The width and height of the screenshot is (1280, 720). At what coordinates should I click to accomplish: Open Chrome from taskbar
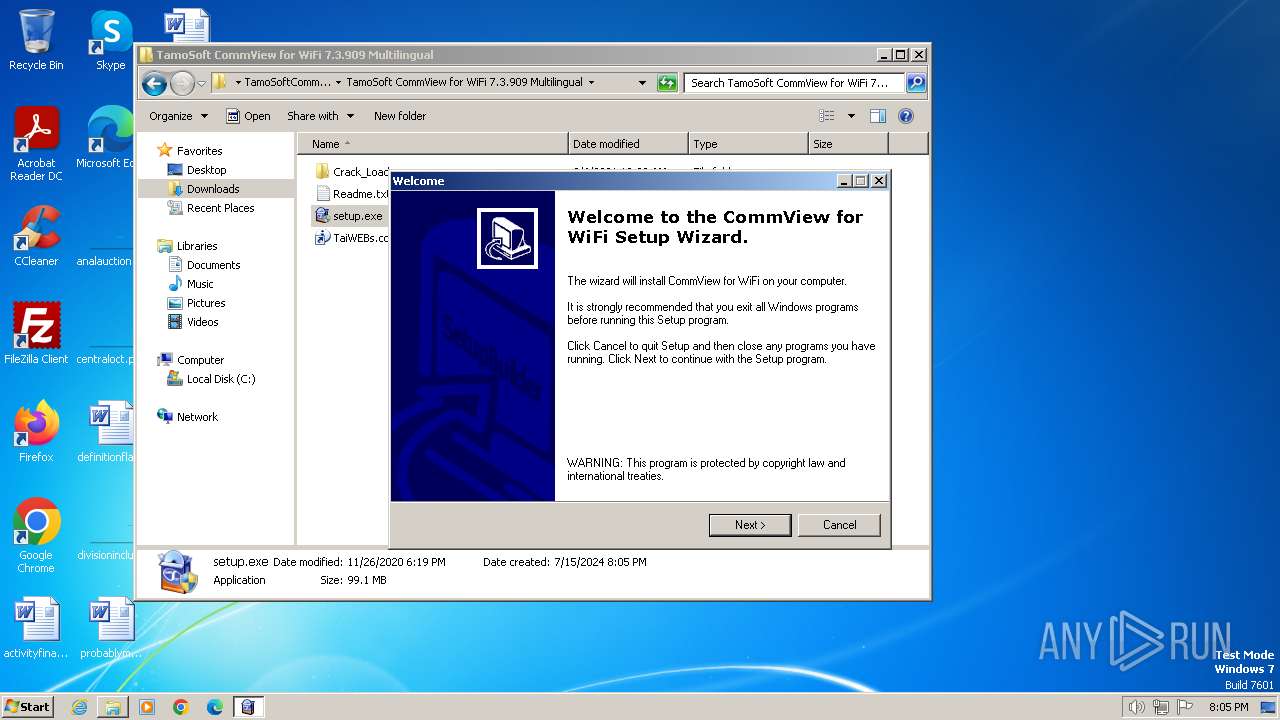click(181, 707)
